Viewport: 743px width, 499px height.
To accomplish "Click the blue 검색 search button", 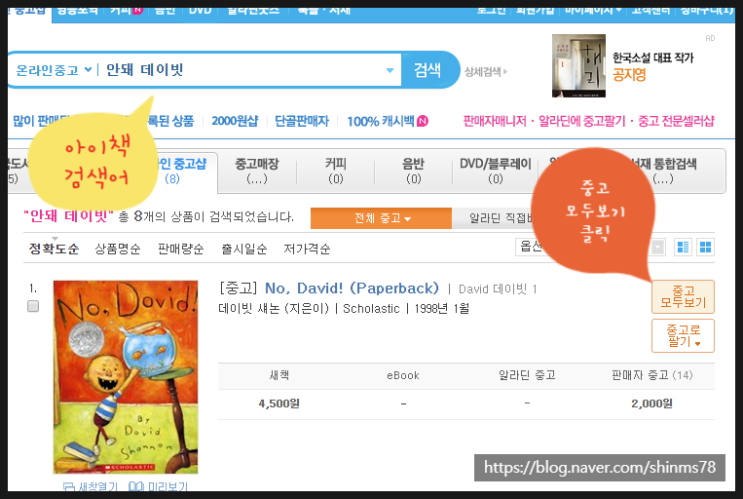I will coord(427,70).
